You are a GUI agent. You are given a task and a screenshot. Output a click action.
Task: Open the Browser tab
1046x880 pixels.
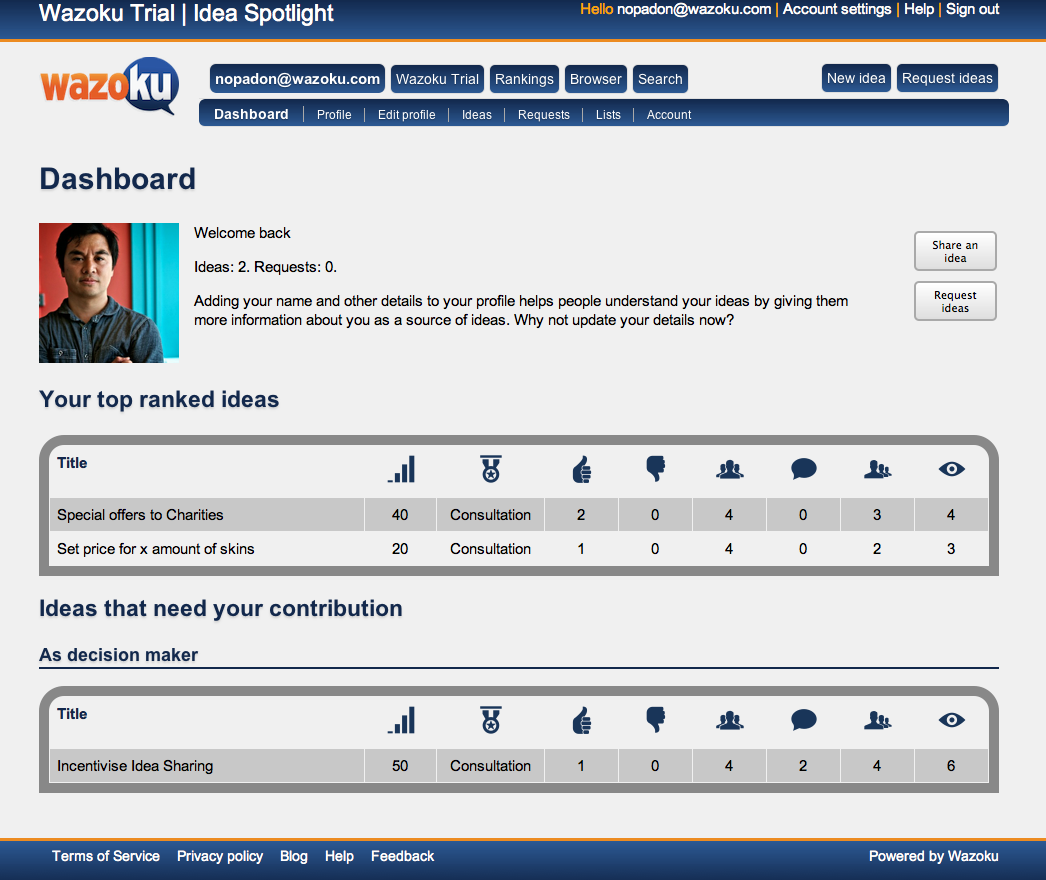[x=596, y=79]
